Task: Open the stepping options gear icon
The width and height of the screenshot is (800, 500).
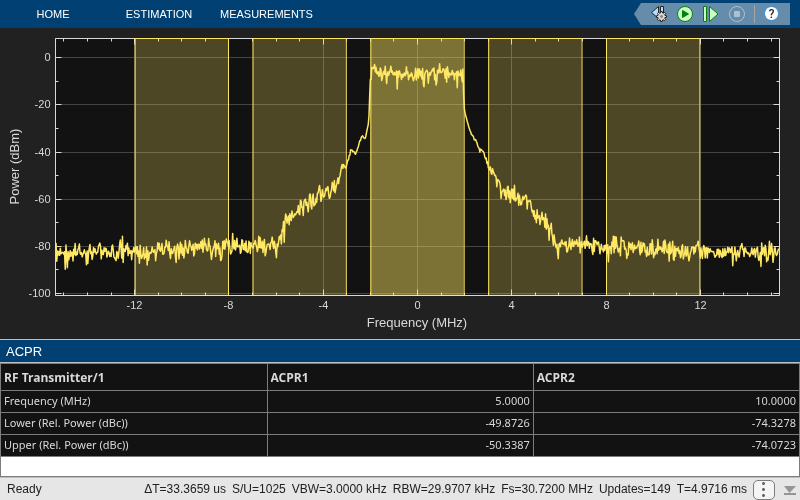Action: pyautogui.click(x=659, y=14)
